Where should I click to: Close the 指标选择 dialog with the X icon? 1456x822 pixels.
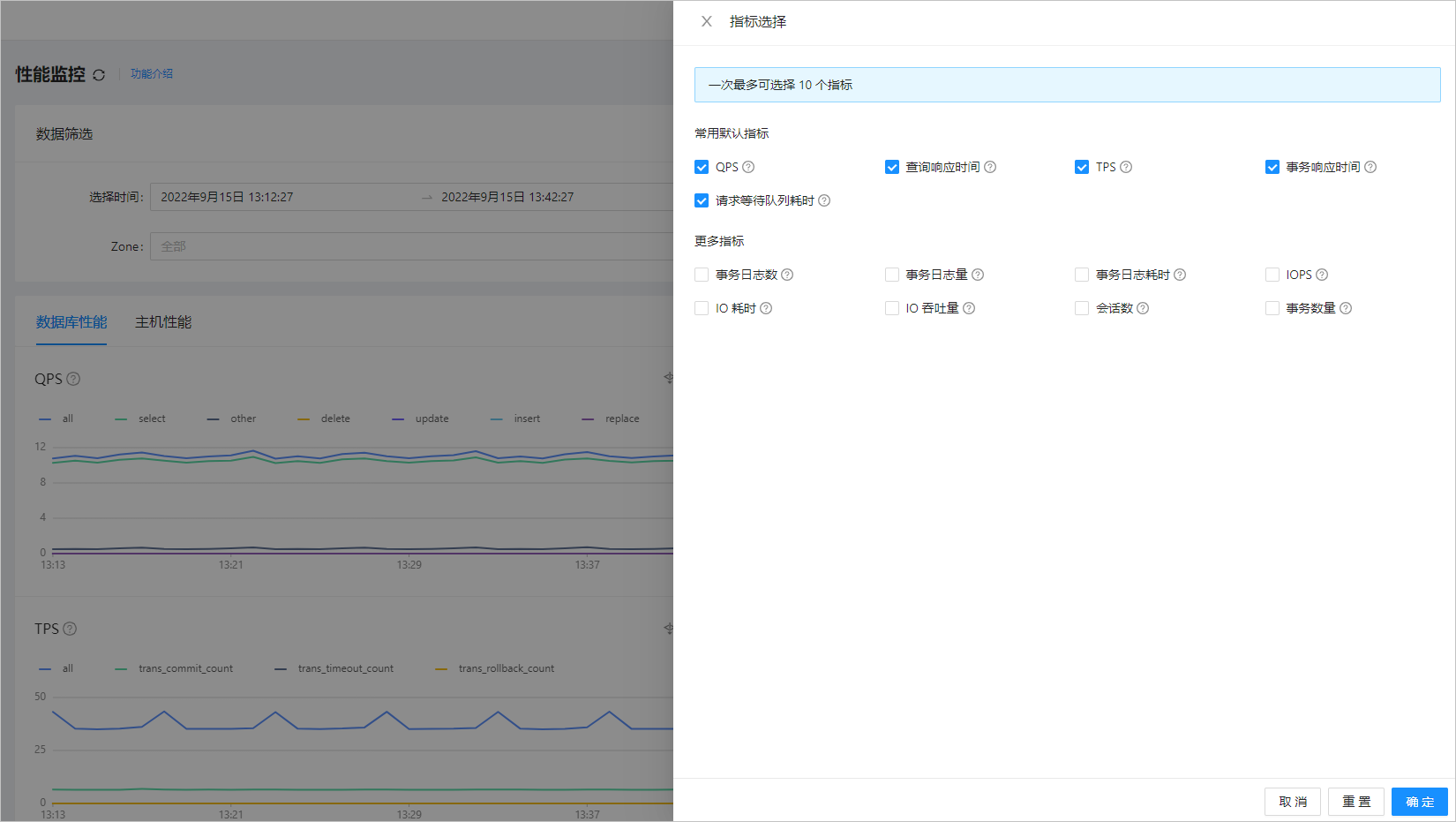point(705,21)
